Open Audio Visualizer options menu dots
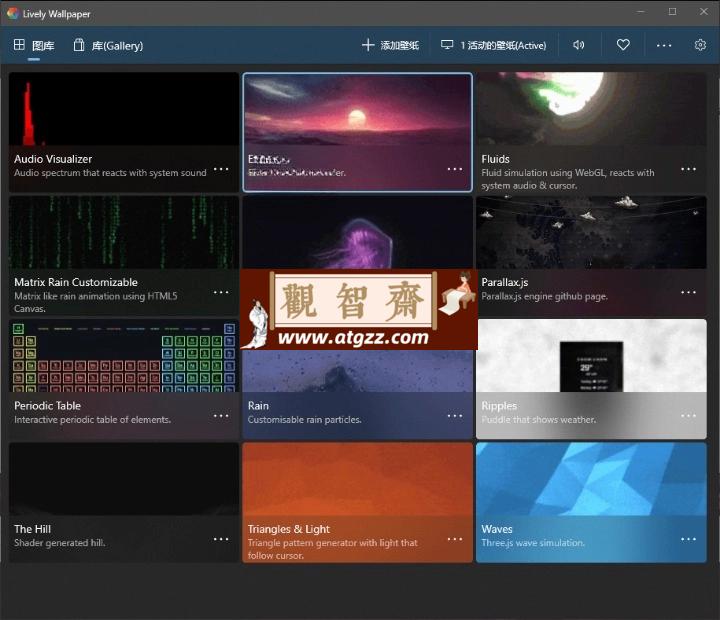Viewport: 720px width, 620px height. click(x=221, y=169)
